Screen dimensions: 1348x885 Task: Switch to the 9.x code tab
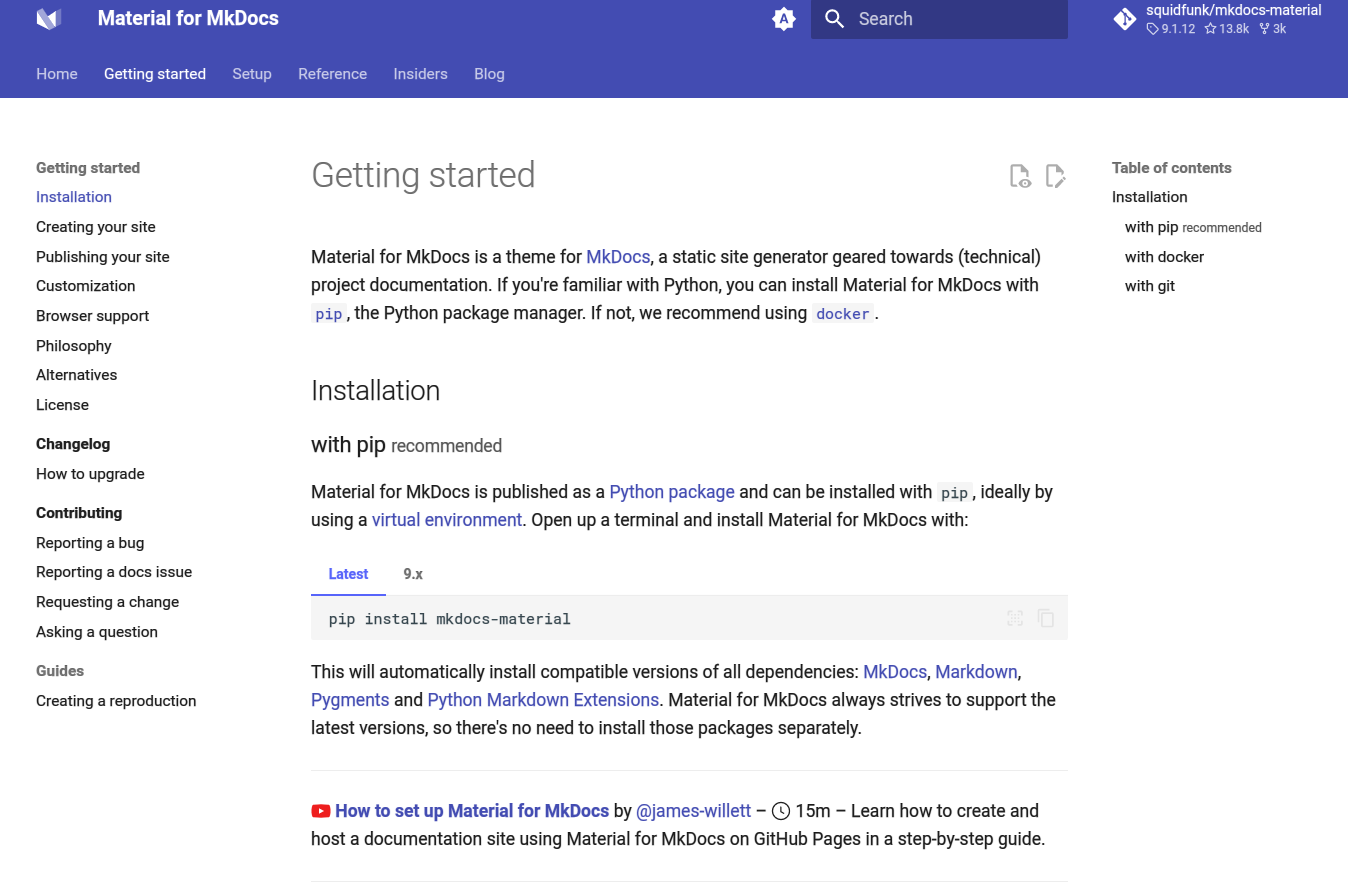[413, 574]
